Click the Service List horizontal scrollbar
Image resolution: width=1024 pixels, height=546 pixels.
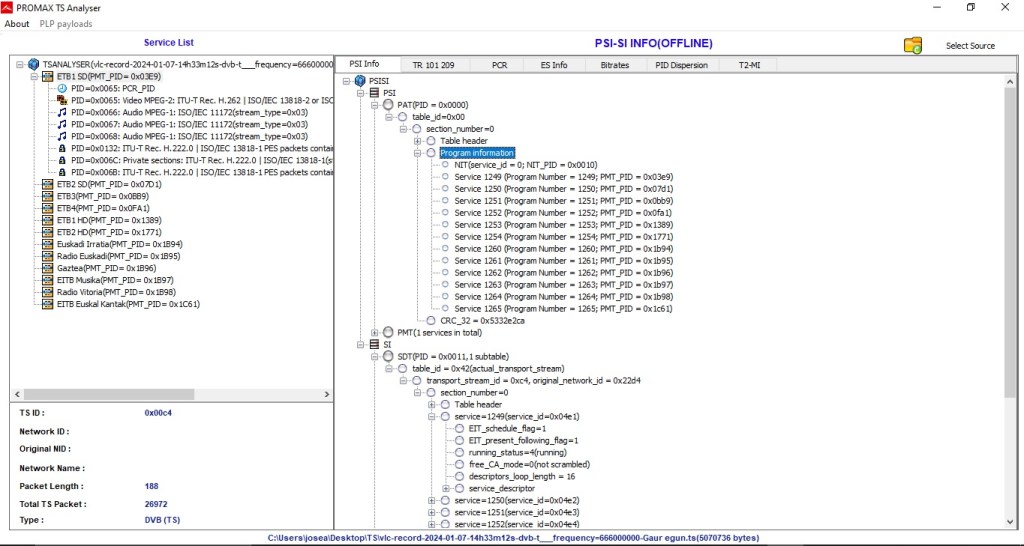pos(170,395)
